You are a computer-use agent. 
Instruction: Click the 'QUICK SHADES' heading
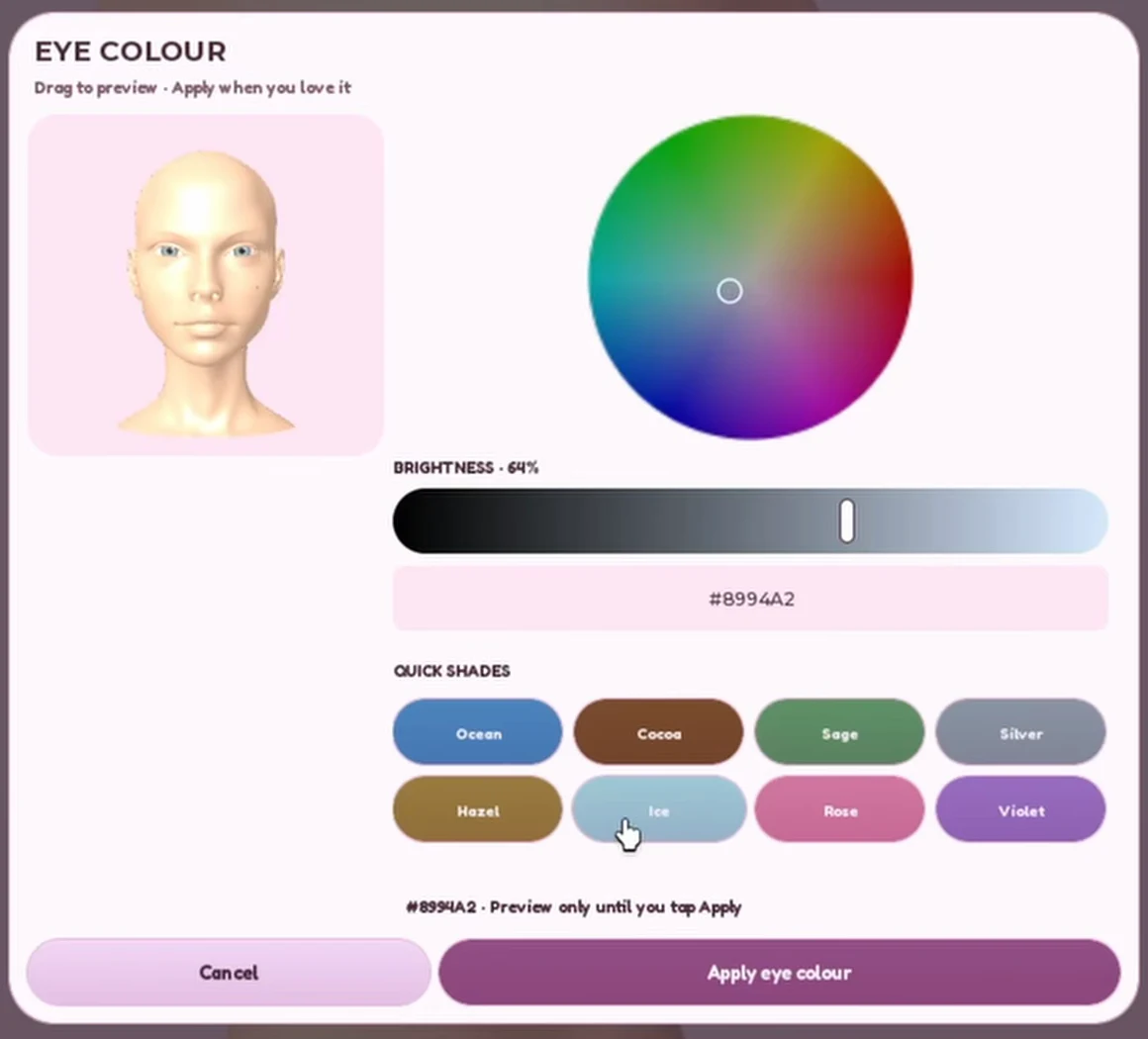pos(451,671)
